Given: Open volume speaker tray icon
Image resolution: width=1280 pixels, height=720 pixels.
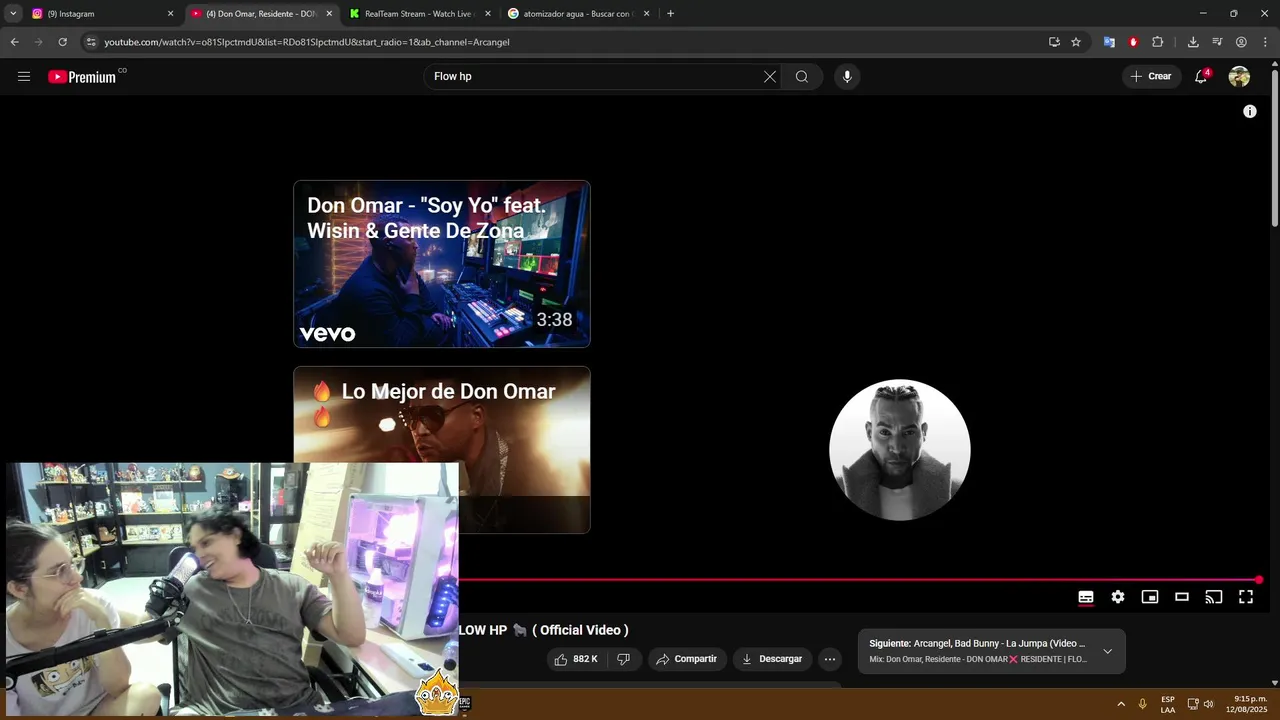Looking at the screenshot, I should point(1208,704).
